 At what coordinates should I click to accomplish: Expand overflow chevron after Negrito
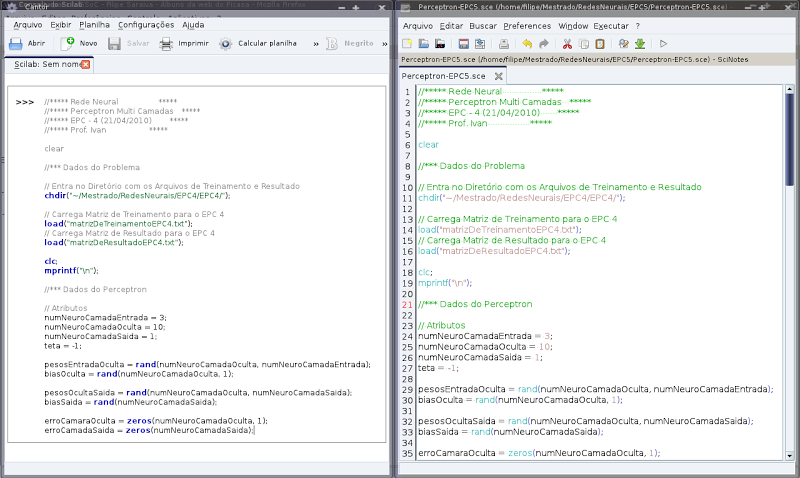tap(385, 44)
